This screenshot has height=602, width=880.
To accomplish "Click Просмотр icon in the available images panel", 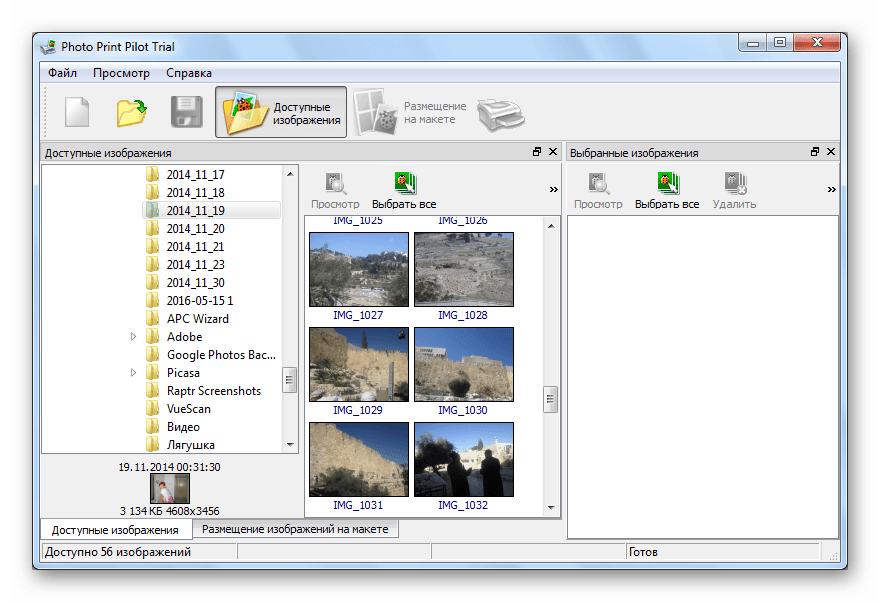I will pyautogui.click(x=335, y=191).
